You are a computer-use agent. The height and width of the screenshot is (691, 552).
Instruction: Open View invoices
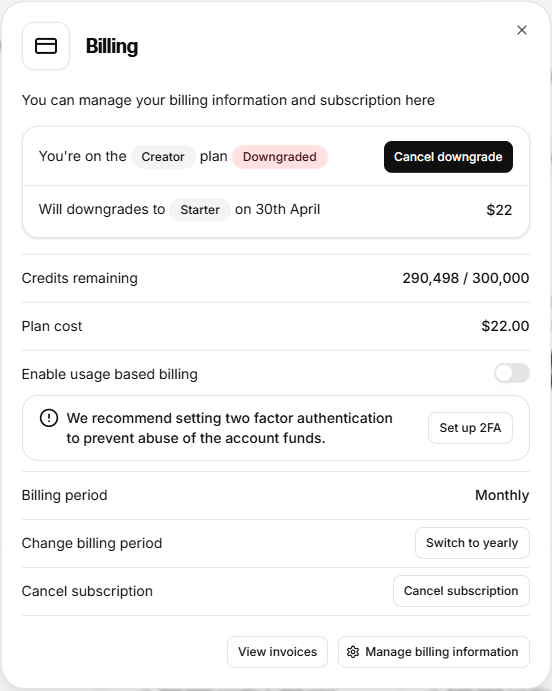278,652
